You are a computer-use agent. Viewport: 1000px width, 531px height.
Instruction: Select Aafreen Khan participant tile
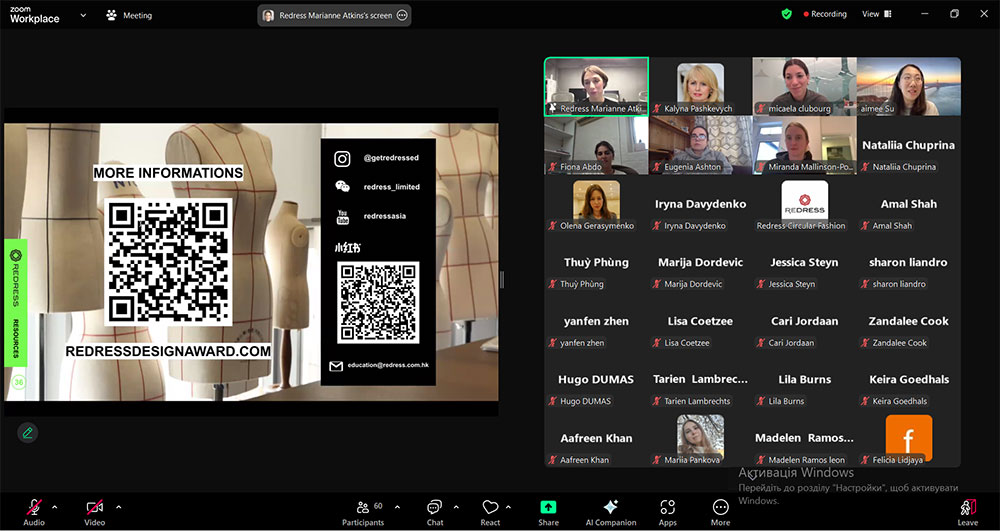pyautogui.click(x=596, y=439)
